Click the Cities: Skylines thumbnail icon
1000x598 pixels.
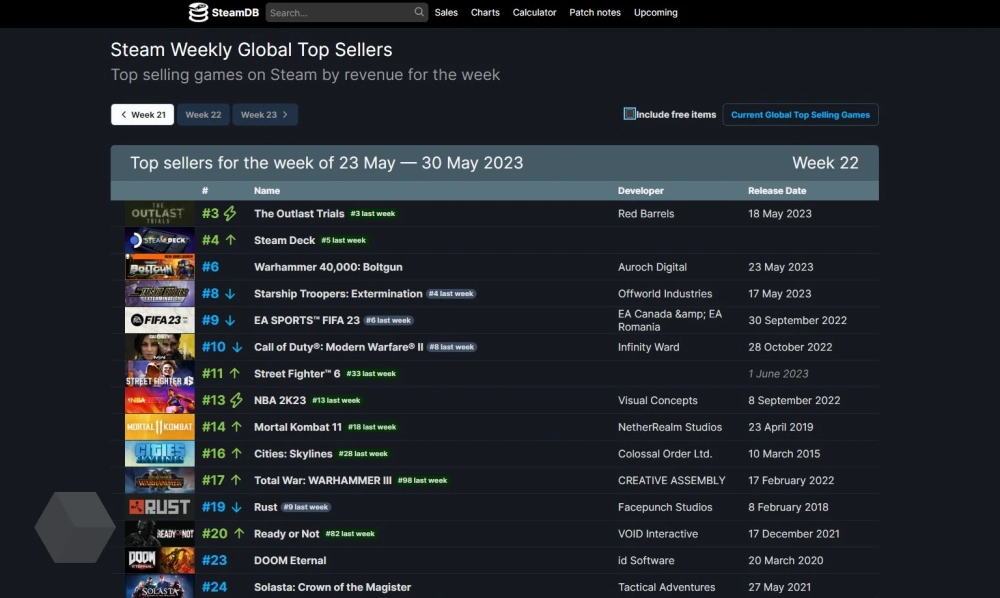tap(159, 453)
